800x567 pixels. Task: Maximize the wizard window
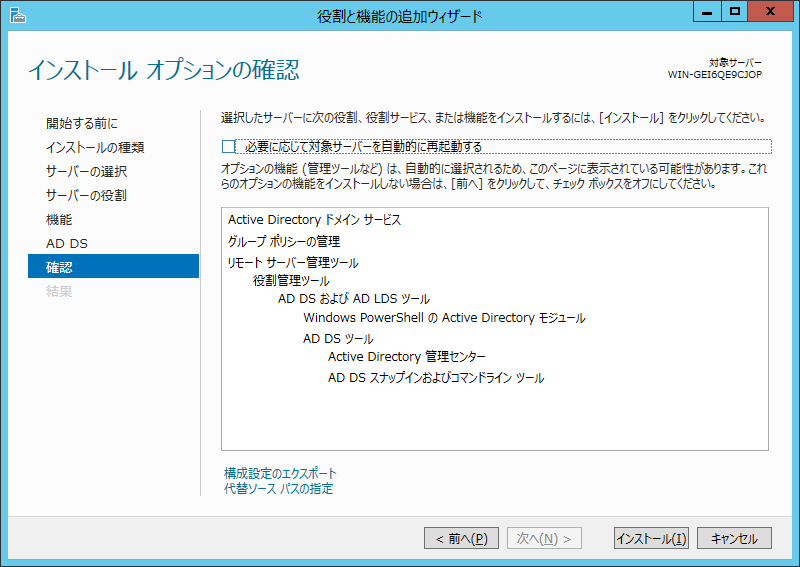[735, 12]
